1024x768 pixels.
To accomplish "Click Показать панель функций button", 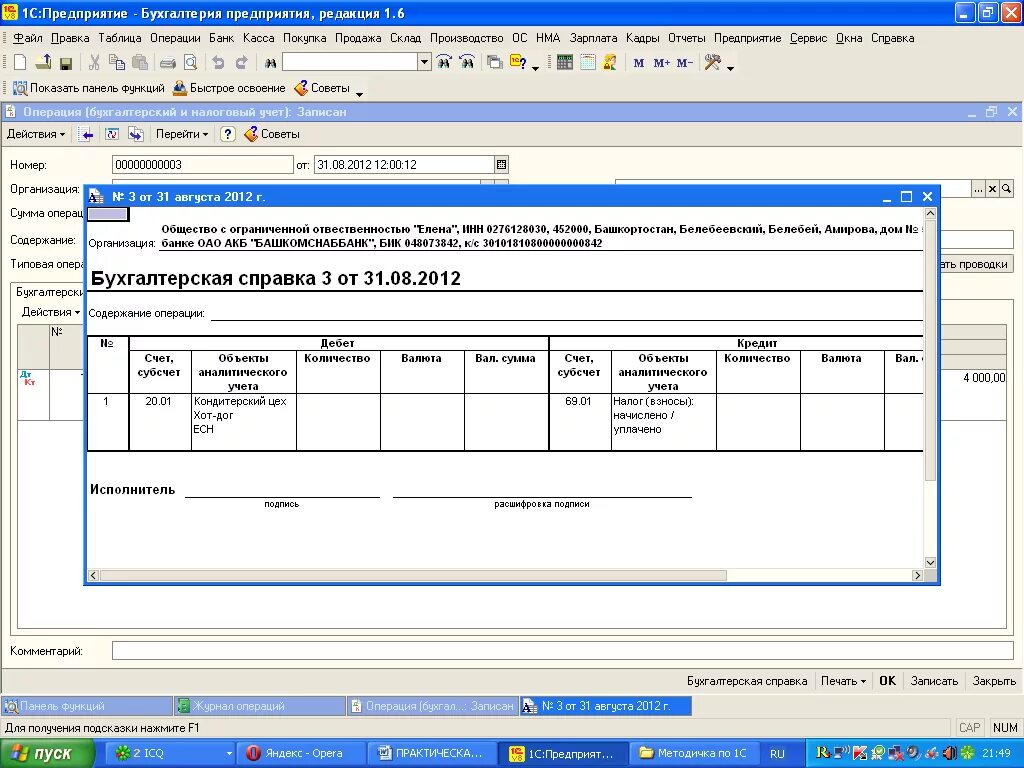I will pos(89,88).
